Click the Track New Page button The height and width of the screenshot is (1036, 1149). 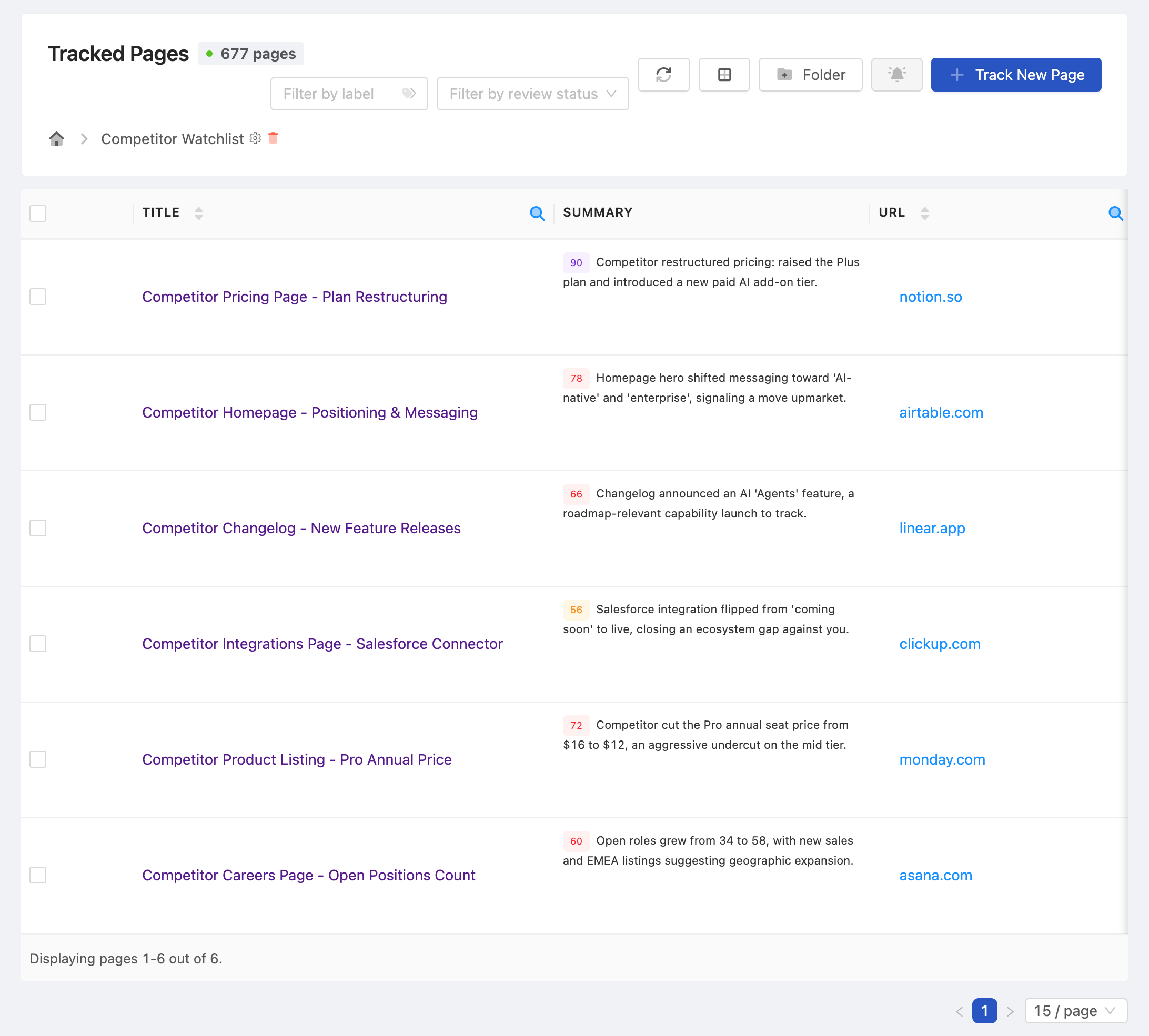(1016, 75)
